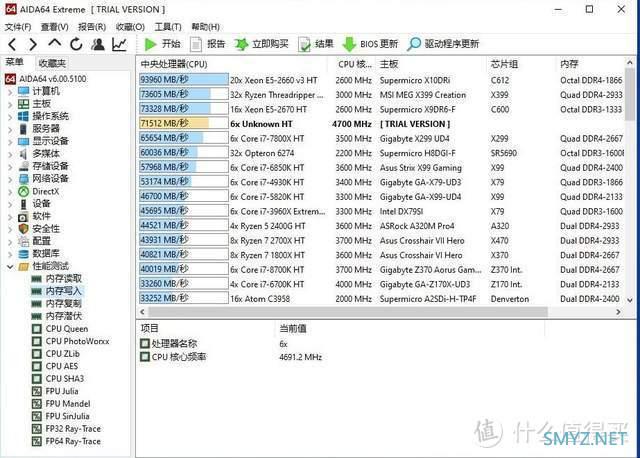This screenshot has height=458, width=640.
Task: Go back with the left arrow icon
Action: 12,44
